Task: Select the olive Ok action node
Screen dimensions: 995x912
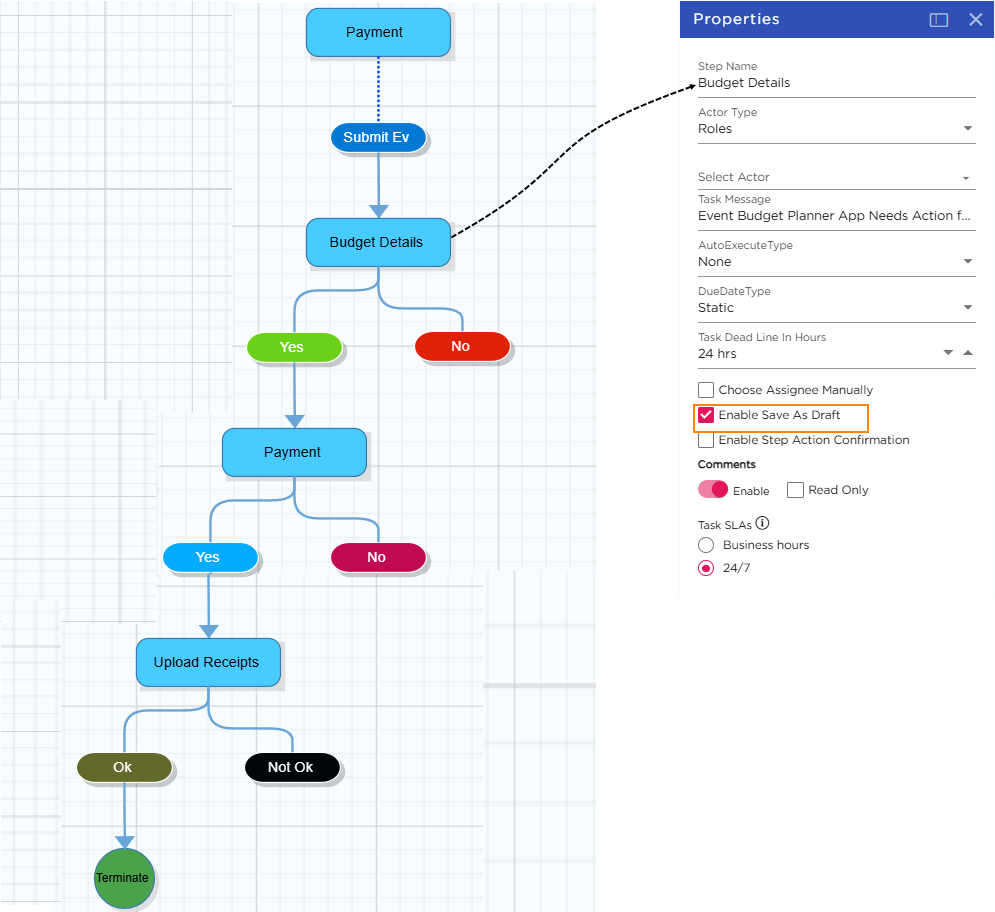Action: point(123,767)
